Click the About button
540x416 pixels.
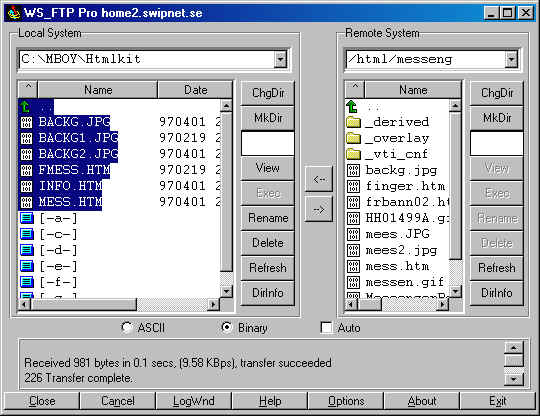(x=422, y=401)
